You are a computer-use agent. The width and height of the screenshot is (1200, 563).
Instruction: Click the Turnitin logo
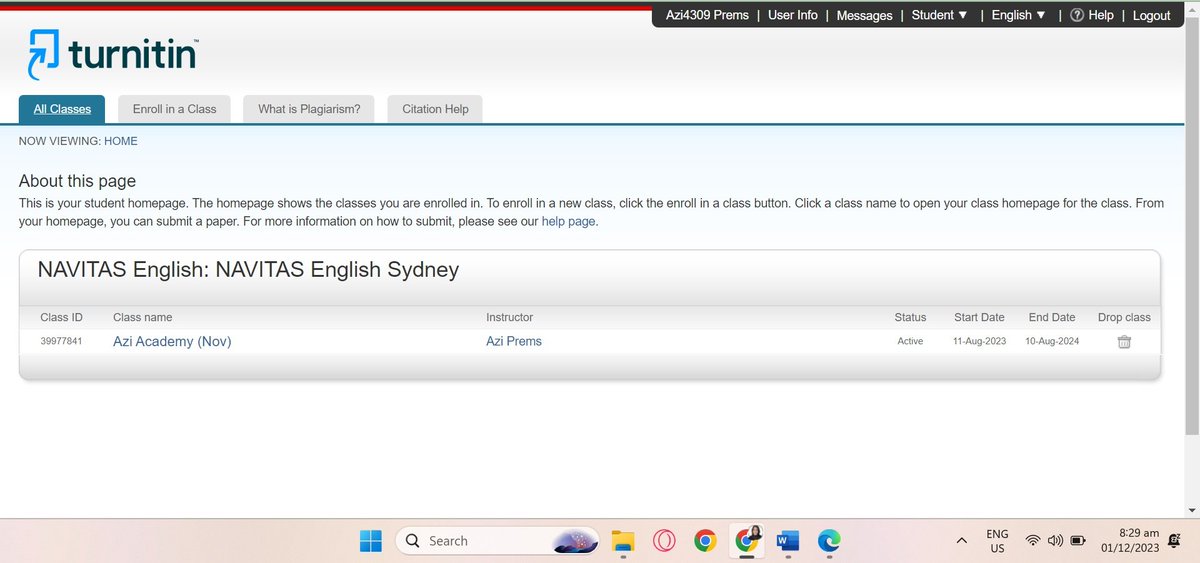[x=113, y=54]
